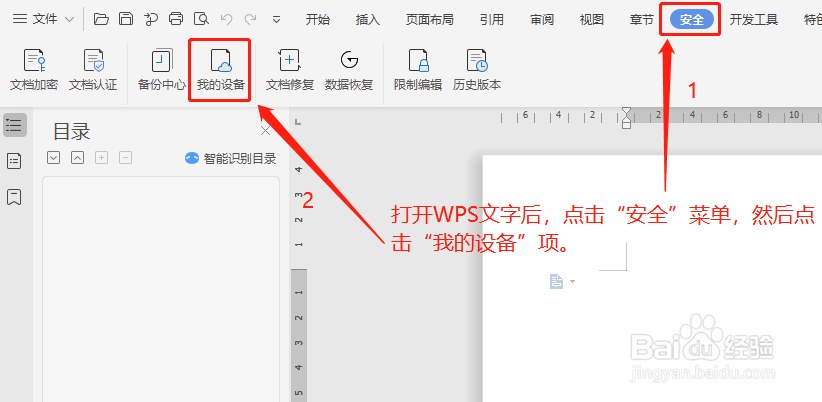Viewport: 822px width, 402px height.
Task: Open the 开发工具 tab
Action: coord(754,20)
